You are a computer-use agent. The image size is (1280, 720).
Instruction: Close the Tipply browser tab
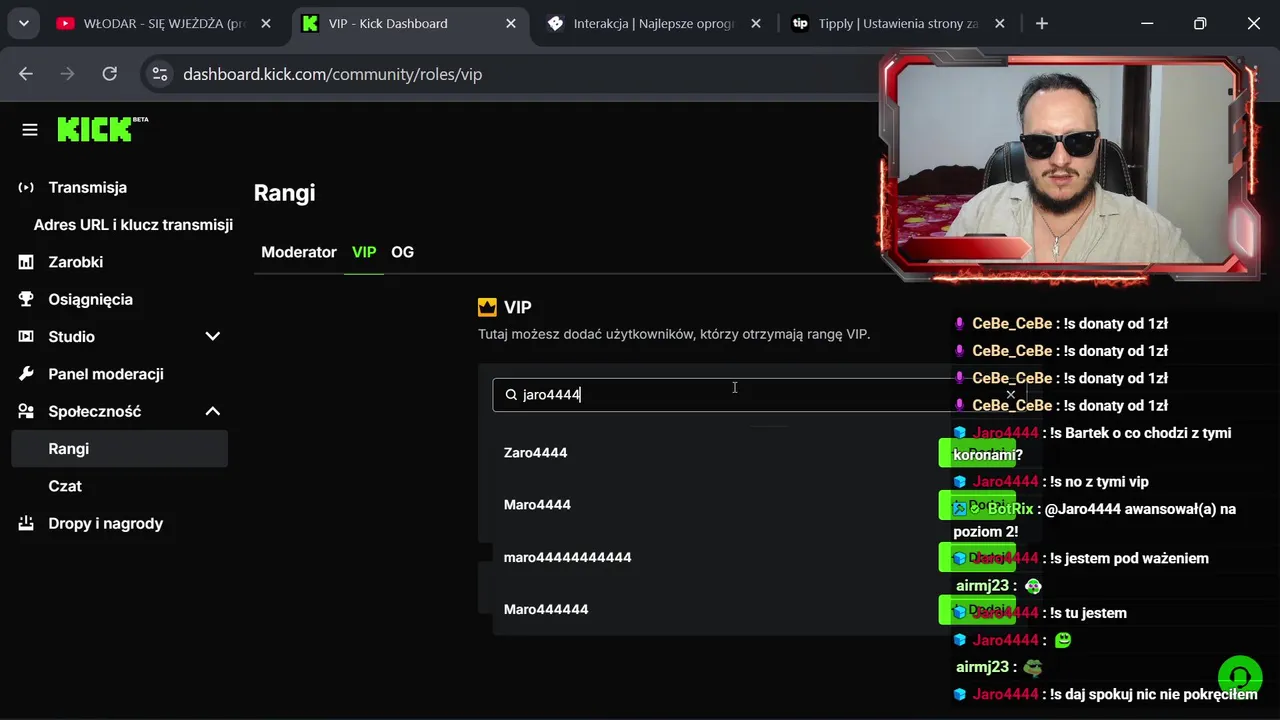(999, 23)
